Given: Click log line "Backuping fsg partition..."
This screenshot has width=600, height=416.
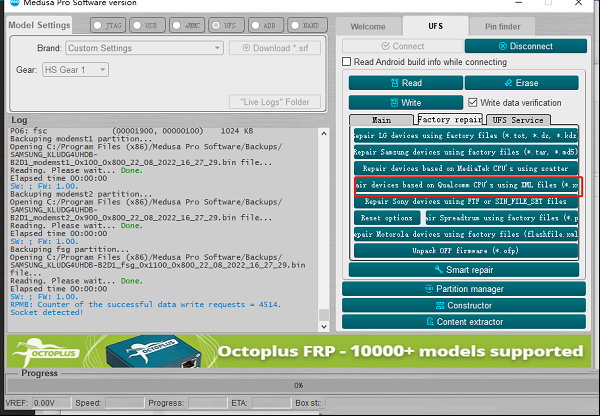Looking at the screenshot, I should coord(70,249).
